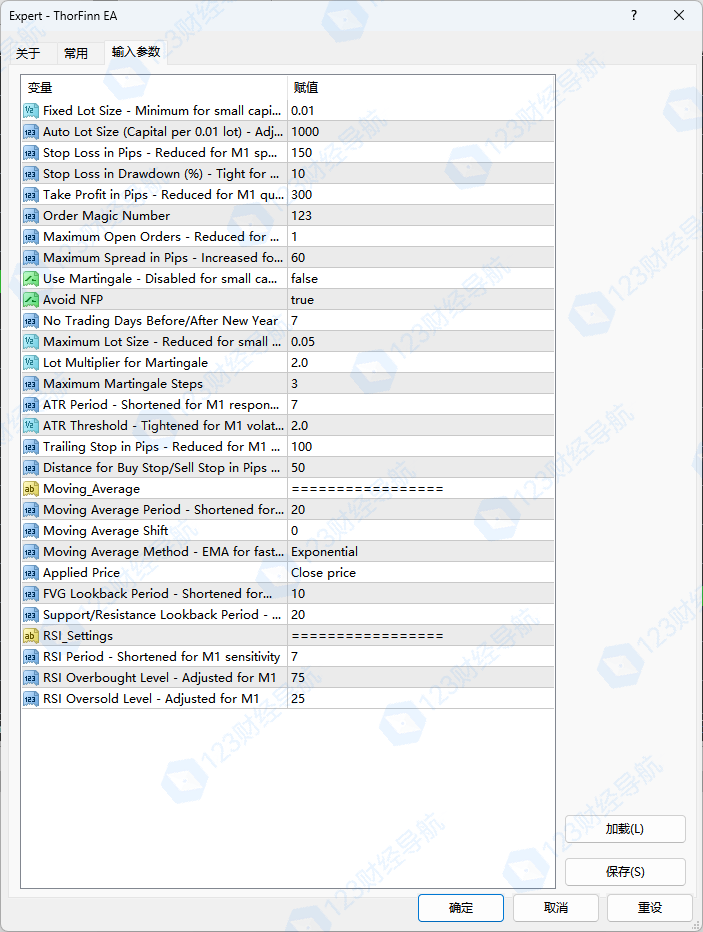The height and width of the screenshot is (932, 703).
Task: Click the double-type icon next to Maximum Lot Size
Action: tap(31, 342)
